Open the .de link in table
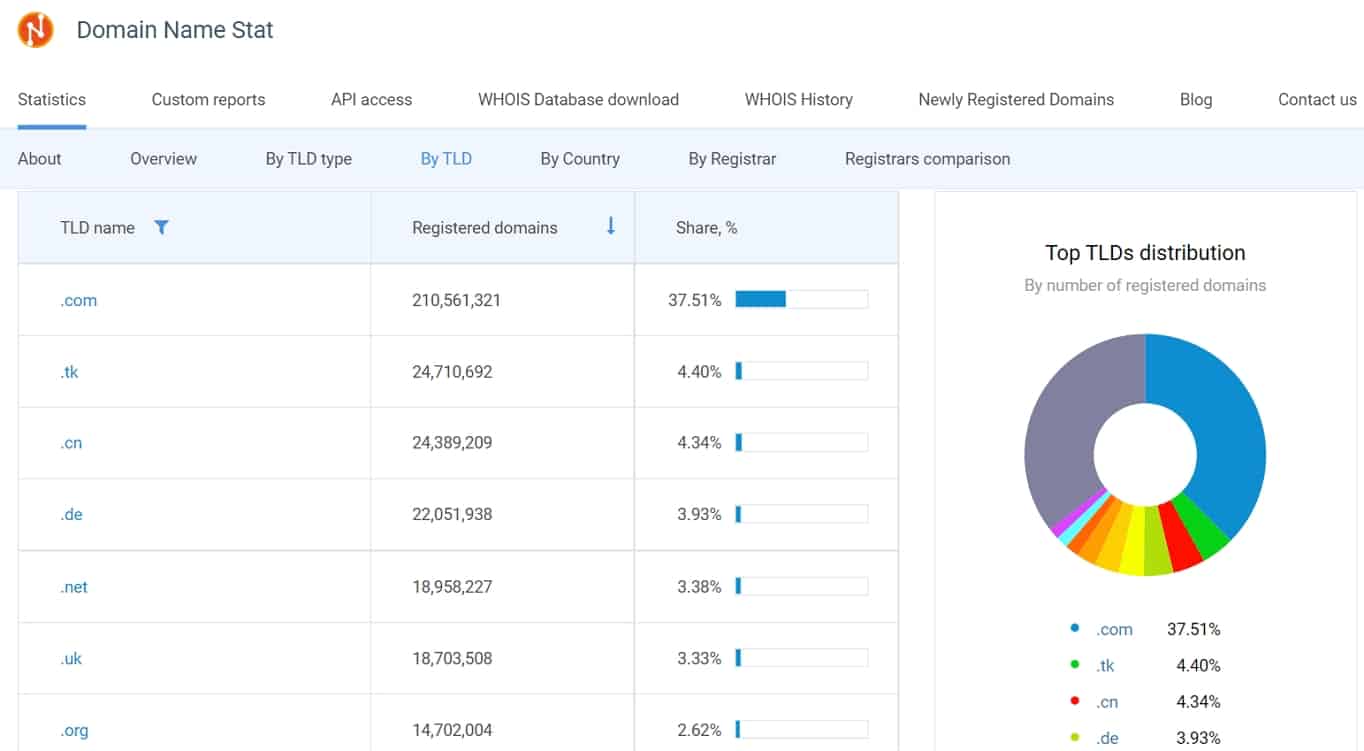This screenshot has height=751, width=1364. coord(71,514)
